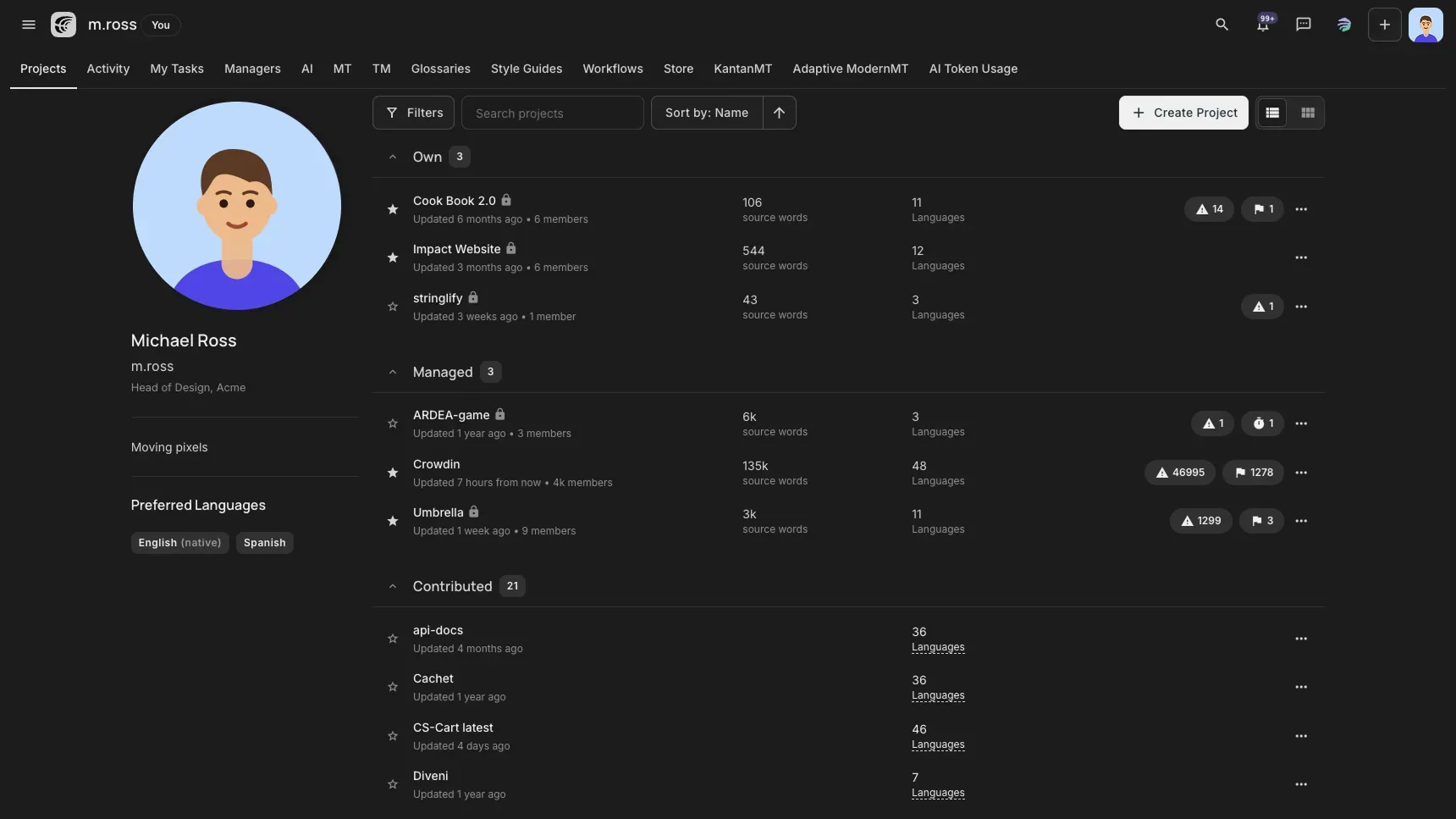Switch to list view layout

[x=1272, y=113]
